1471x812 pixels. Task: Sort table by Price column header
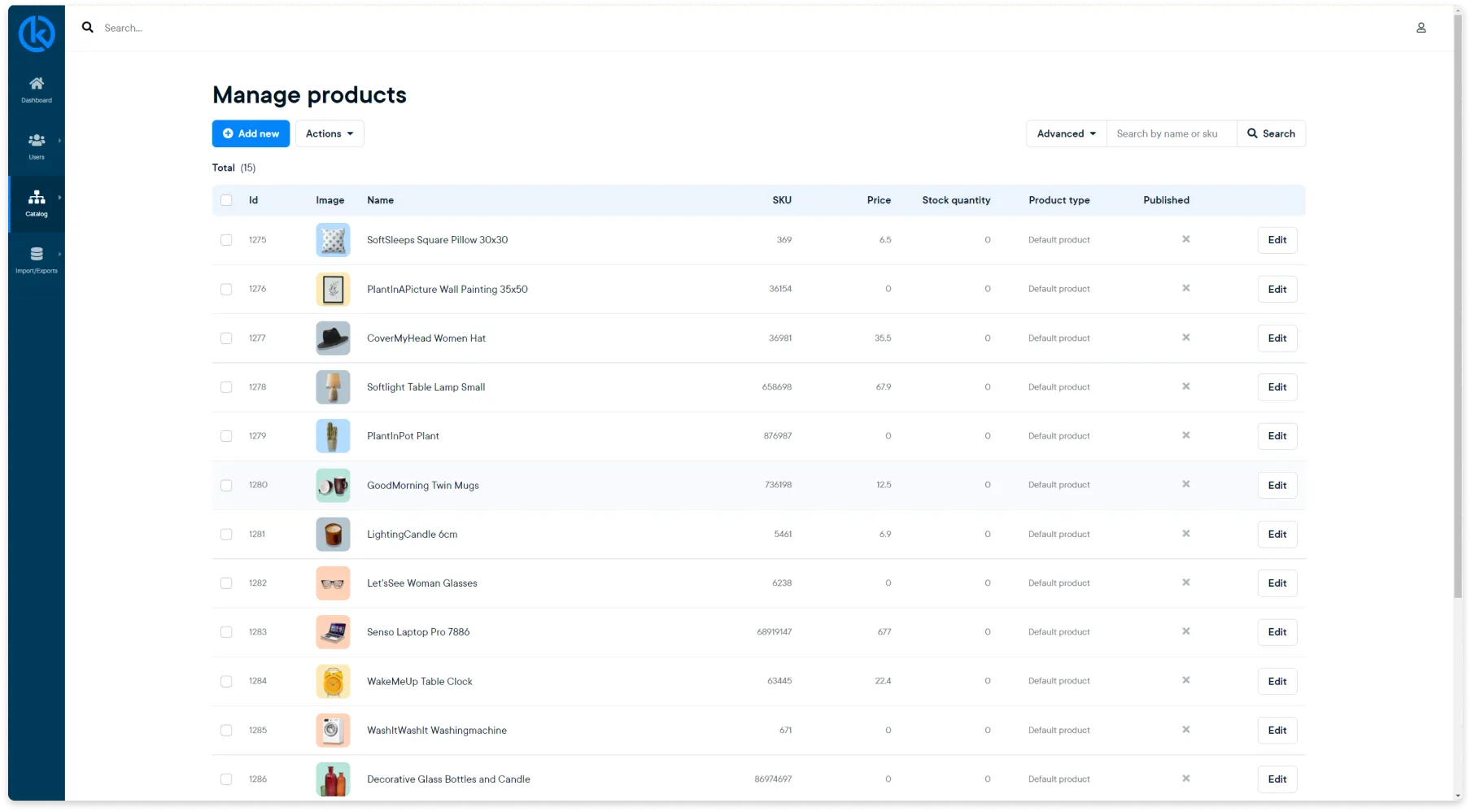pyautogui.click(x=878, y=200)
